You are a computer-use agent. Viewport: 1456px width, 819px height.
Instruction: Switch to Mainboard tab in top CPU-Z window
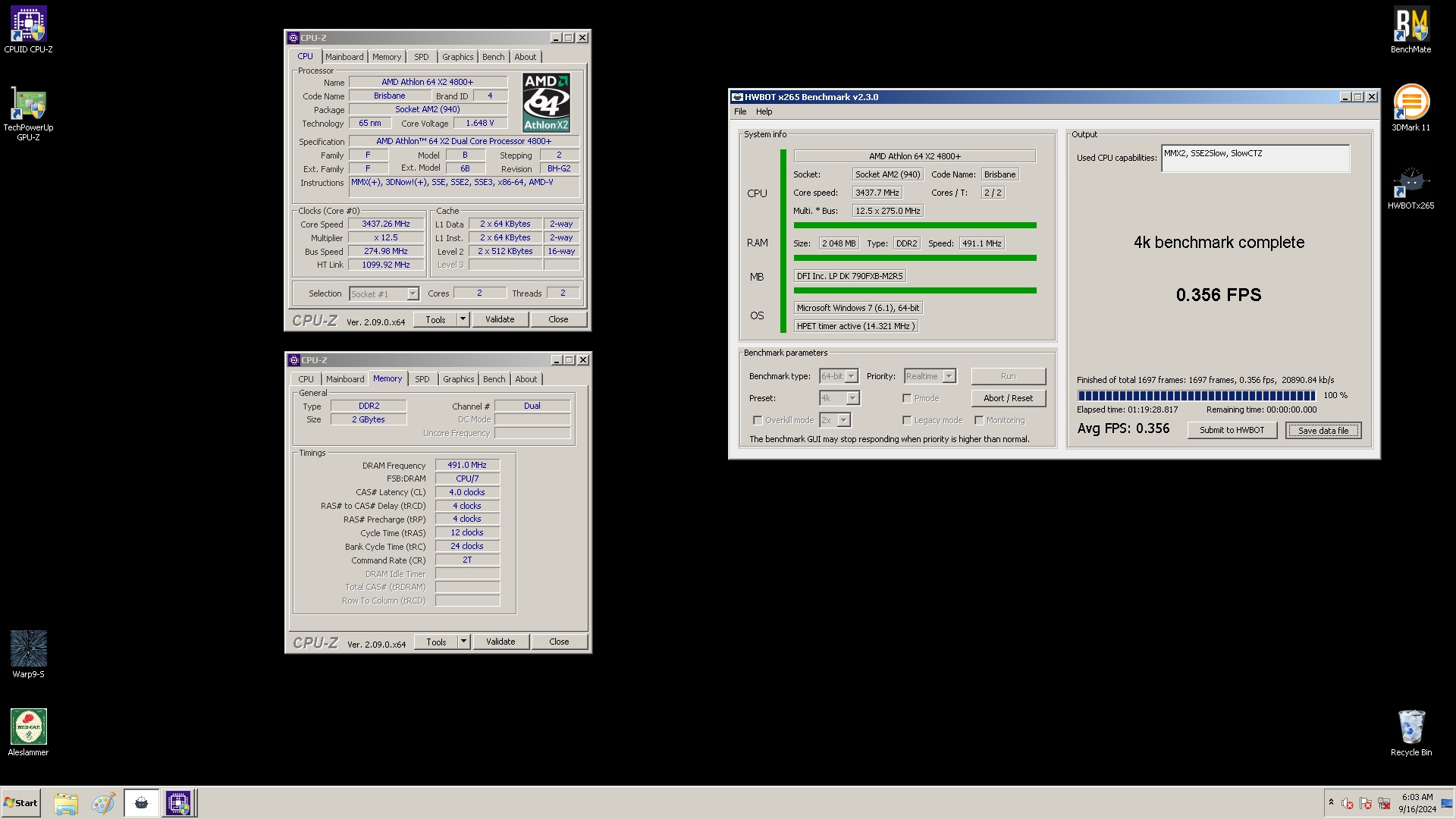tap(344, 57)
